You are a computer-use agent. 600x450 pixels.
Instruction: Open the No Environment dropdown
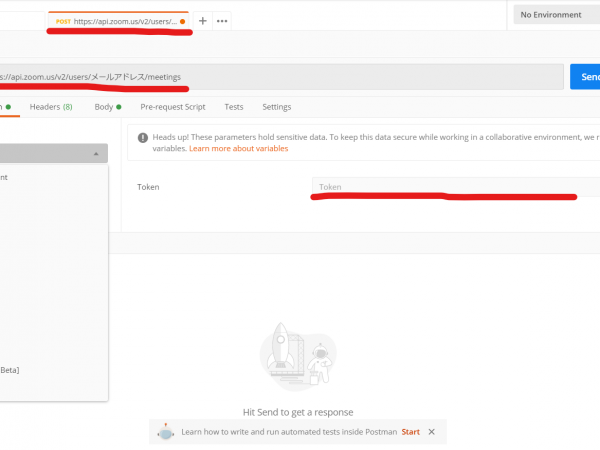556,15
